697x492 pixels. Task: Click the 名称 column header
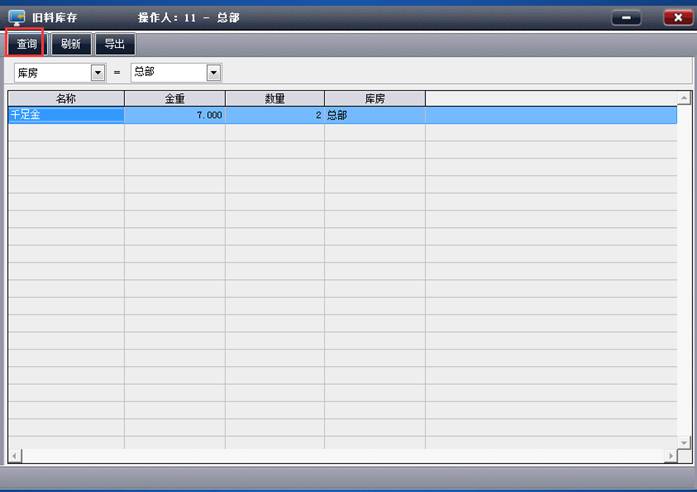tap(66, 98)
